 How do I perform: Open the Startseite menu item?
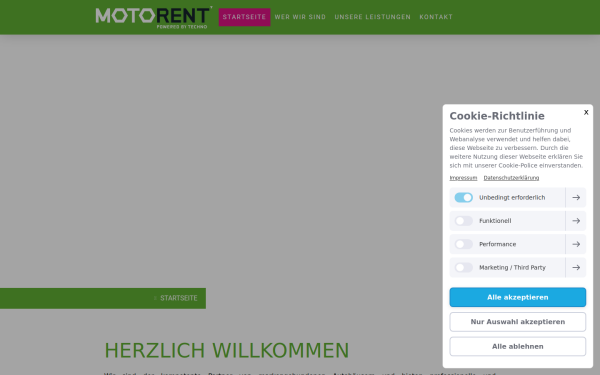tap(245, 17)
